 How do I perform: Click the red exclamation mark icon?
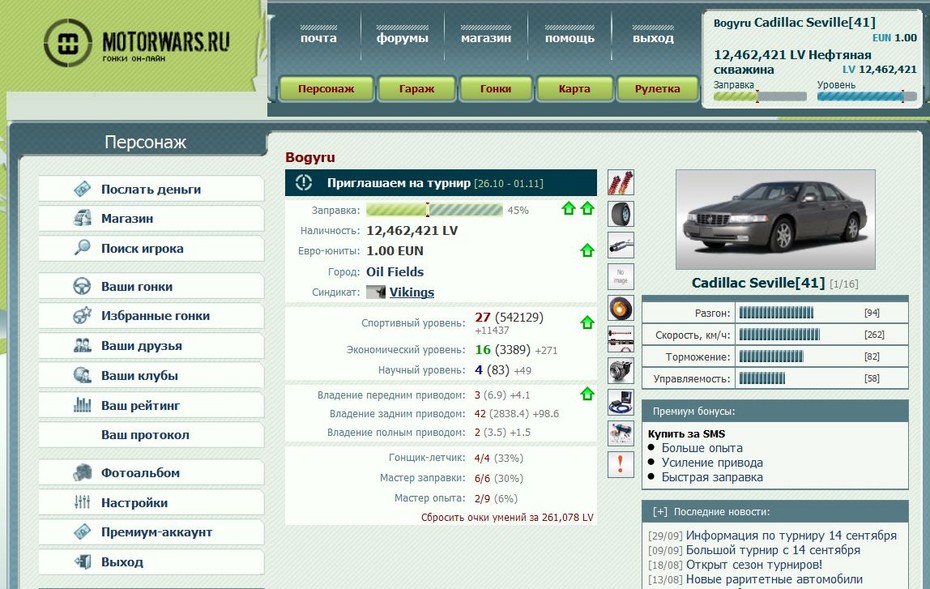coord(620,464)
